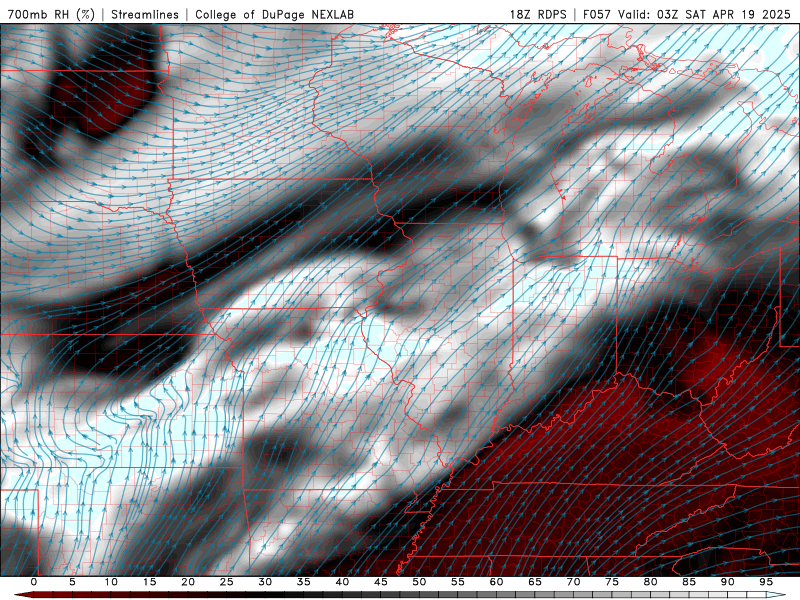This screenshot has width=800, height=600.
Task: Click the "45" color scale label
Action: (x=381, y=582)
